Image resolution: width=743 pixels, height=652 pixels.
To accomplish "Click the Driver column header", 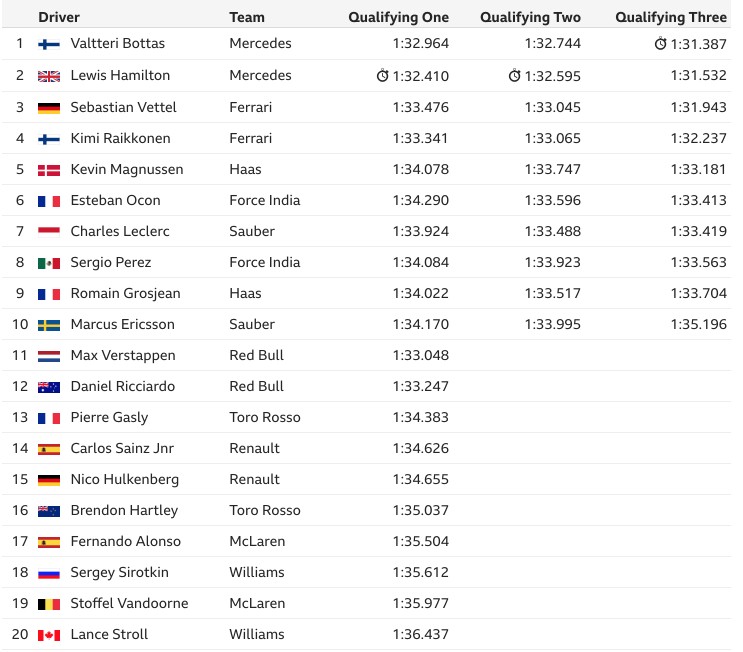I will click(59, 17).
